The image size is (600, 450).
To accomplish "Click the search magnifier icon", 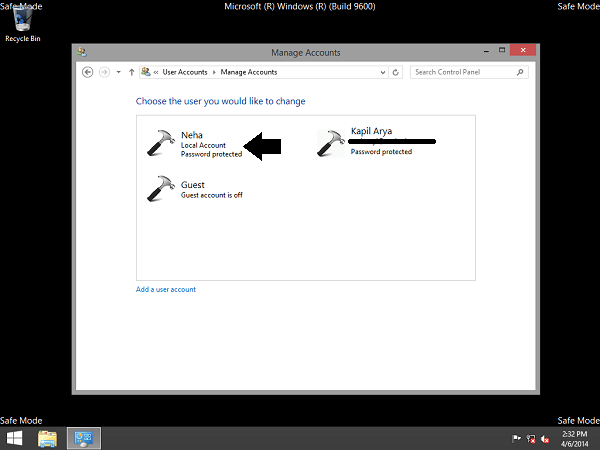I will click(x=520, y=72).
